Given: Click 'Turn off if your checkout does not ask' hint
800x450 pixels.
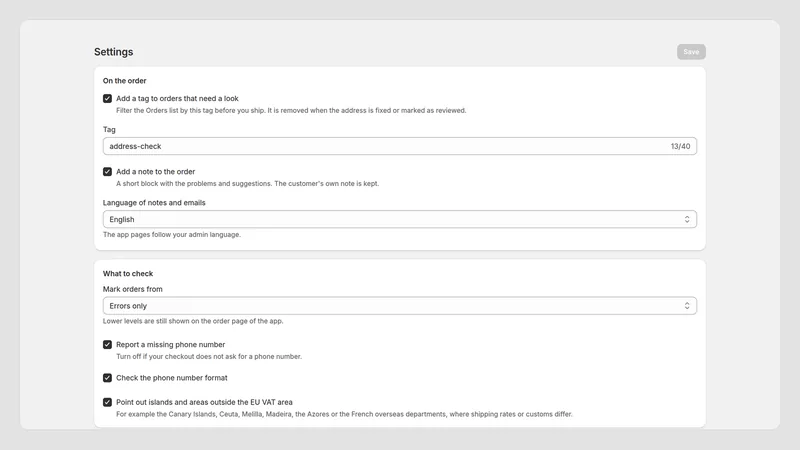Looking at the screenshot, I should pos(209,357).
